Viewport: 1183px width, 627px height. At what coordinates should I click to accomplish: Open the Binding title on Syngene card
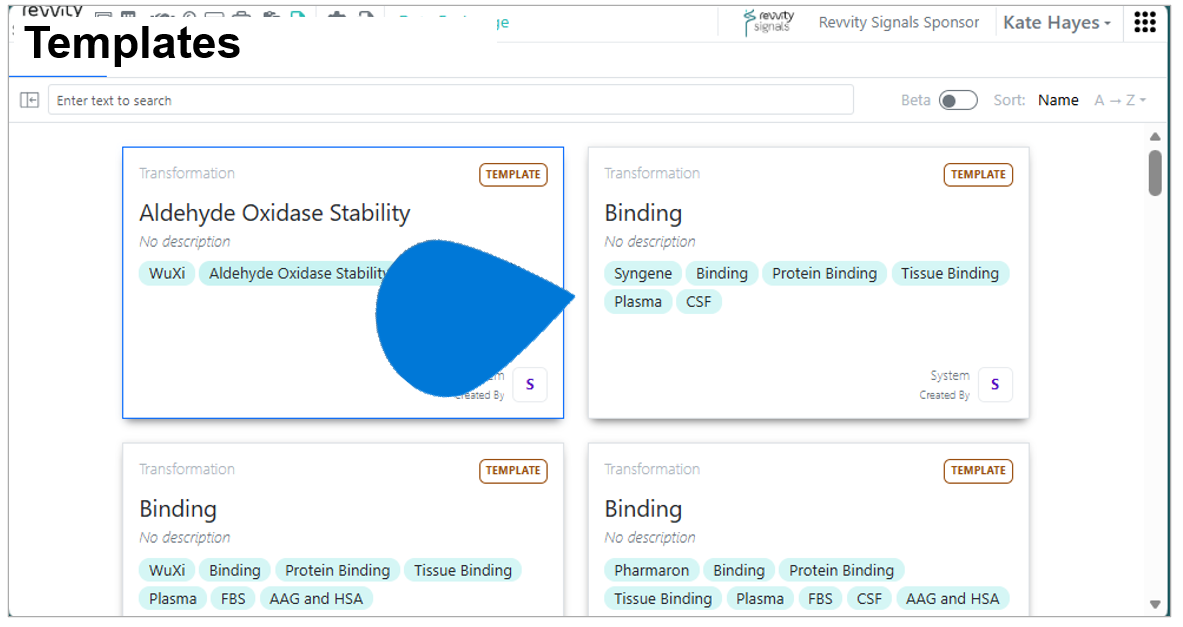pyautogui.click(x=643, y=214)
